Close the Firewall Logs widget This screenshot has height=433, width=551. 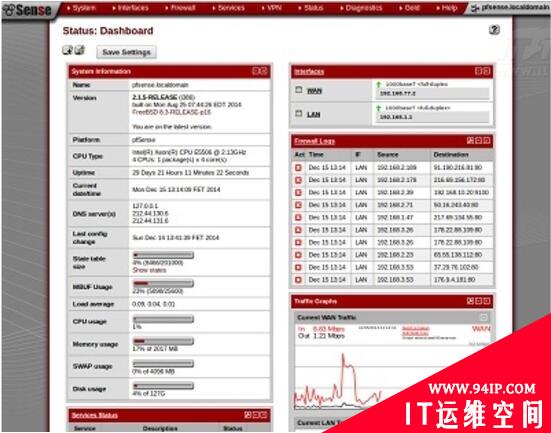486,141
